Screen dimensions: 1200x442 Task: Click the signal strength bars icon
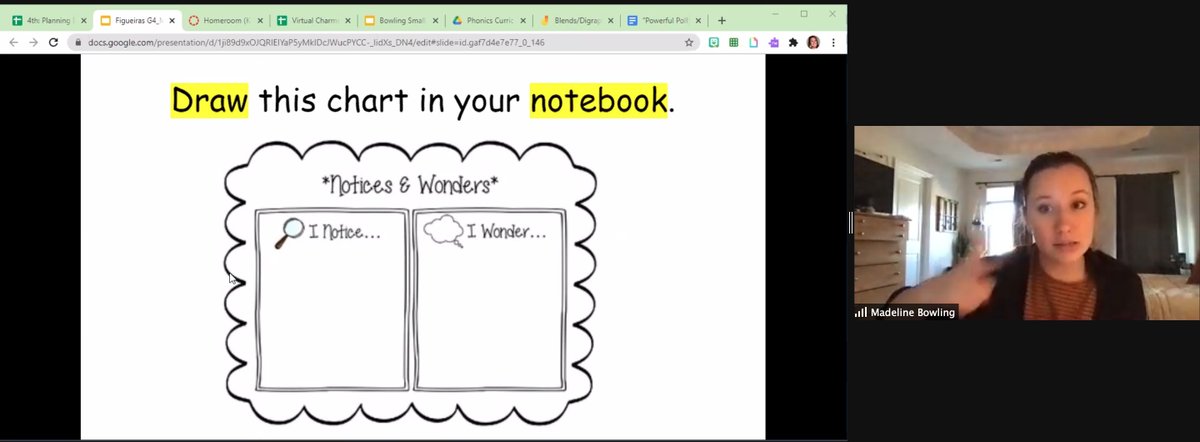click(x=861, y=312)
